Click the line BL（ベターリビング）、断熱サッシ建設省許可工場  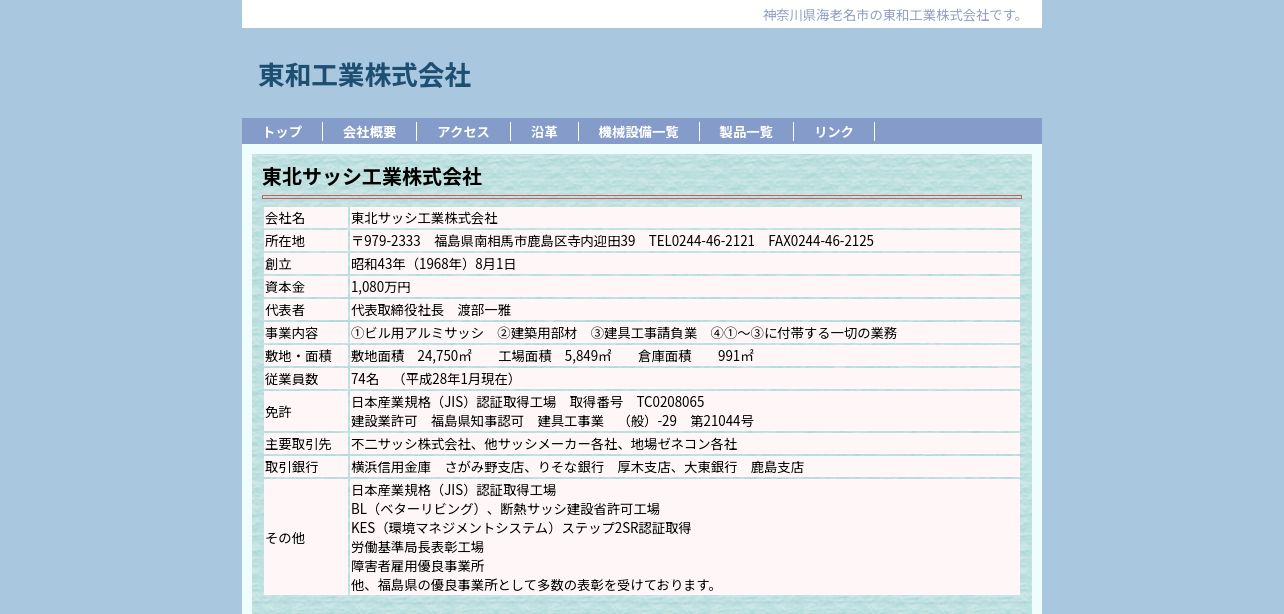505,509
